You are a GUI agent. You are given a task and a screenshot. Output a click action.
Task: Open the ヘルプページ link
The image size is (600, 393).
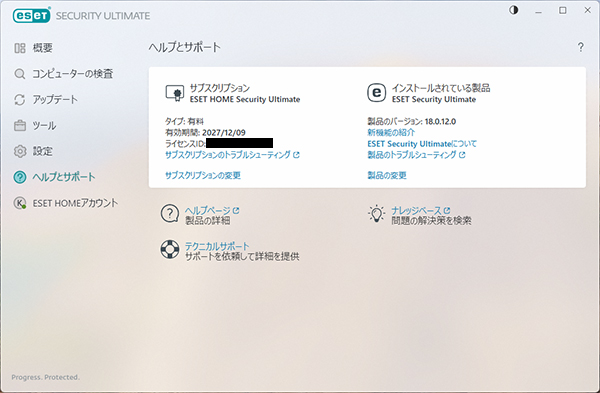(x=208, y=210)
